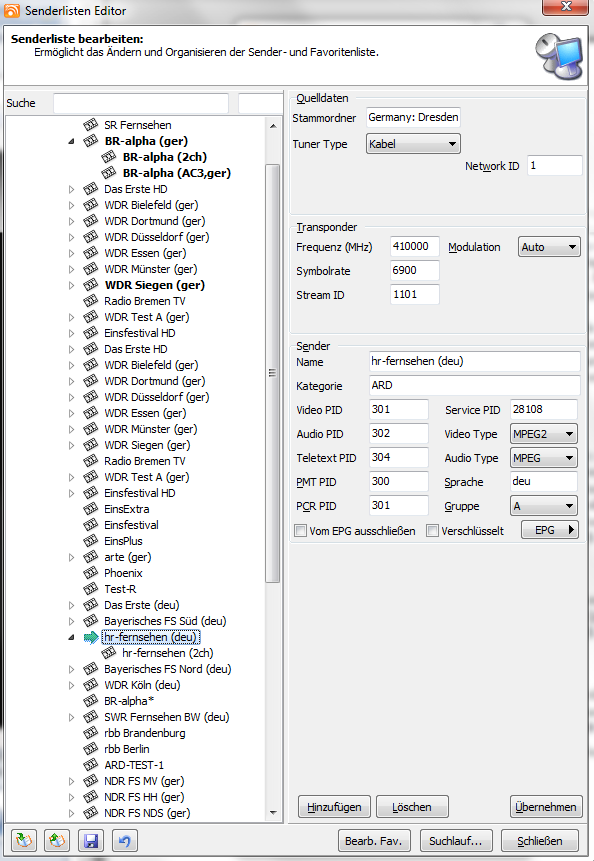Click the film icon of BR-alpha (2ch)

coord(109,157)
